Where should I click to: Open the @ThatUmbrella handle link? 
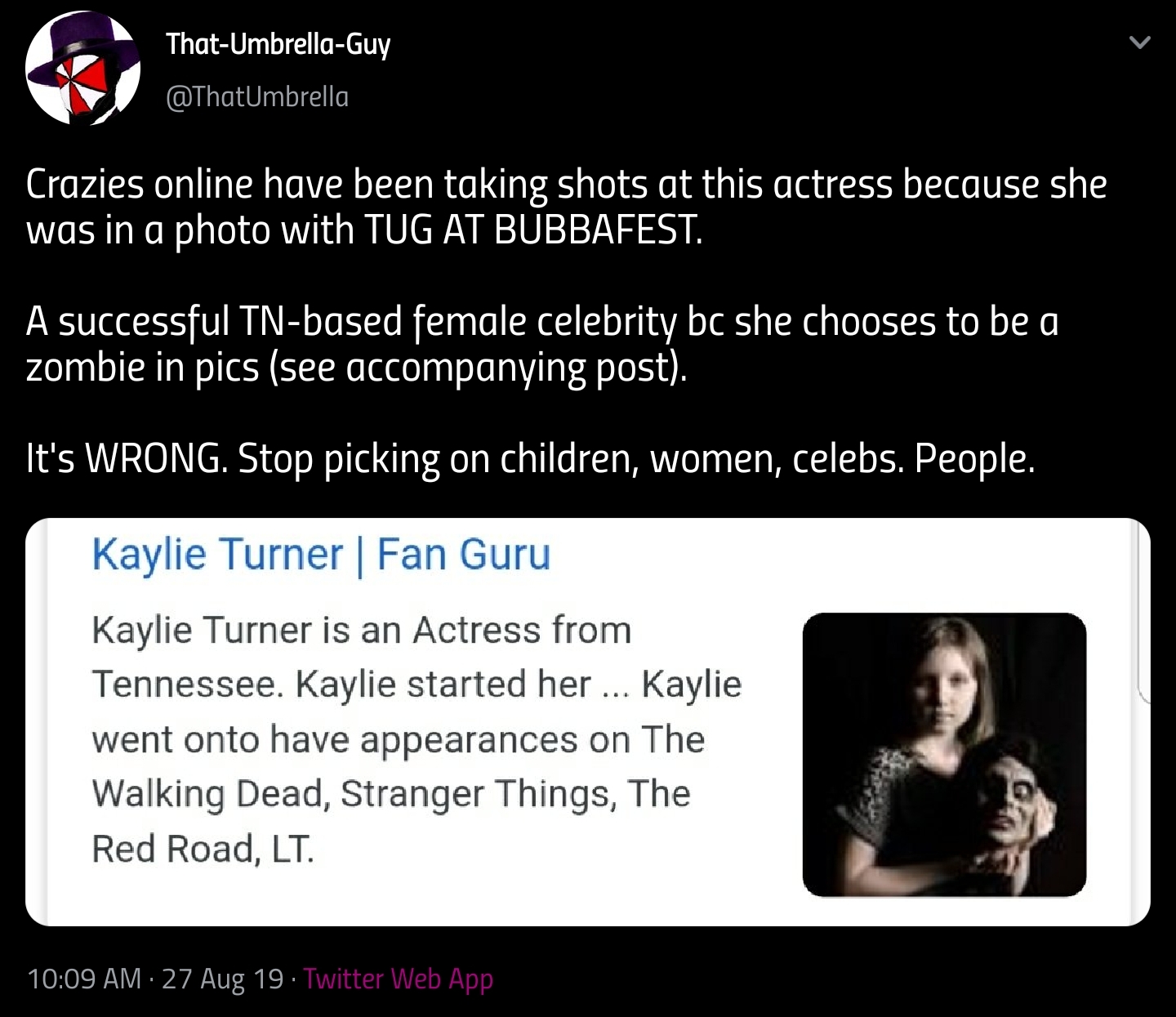(257, 96)
